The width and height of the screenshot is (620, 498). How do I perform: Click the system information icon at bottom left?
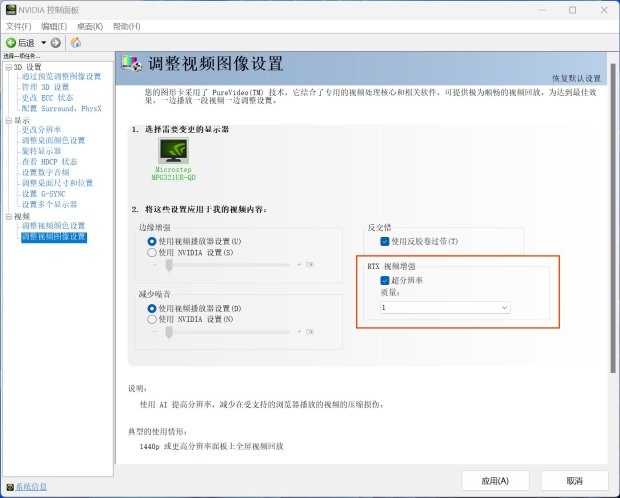[x=10, y=487]
